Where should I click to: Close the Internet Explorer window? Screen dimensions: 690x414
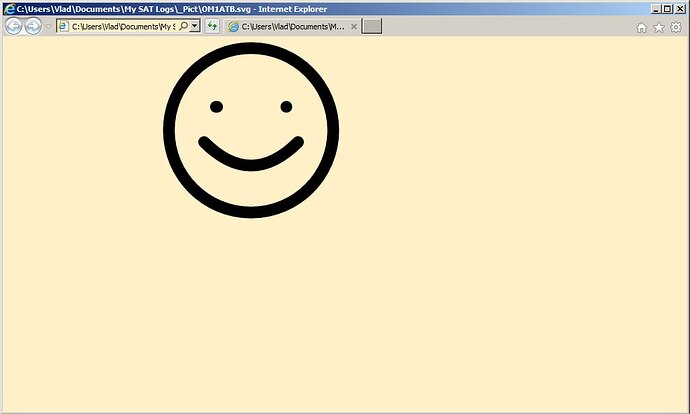680,9
